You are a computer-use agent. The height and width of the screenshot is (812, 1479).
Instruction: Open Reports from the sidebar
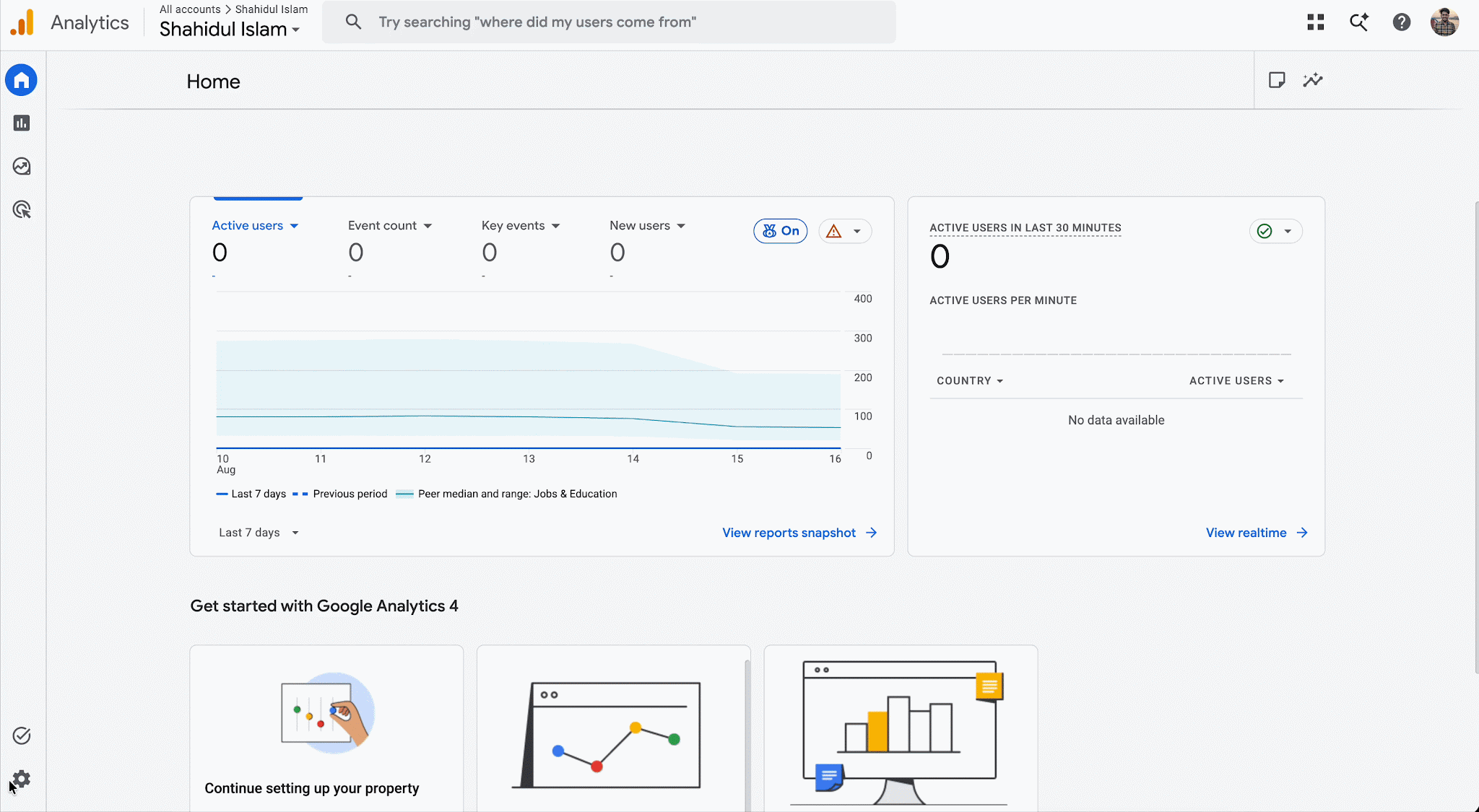pyautogui.click(x=22, y=123)
